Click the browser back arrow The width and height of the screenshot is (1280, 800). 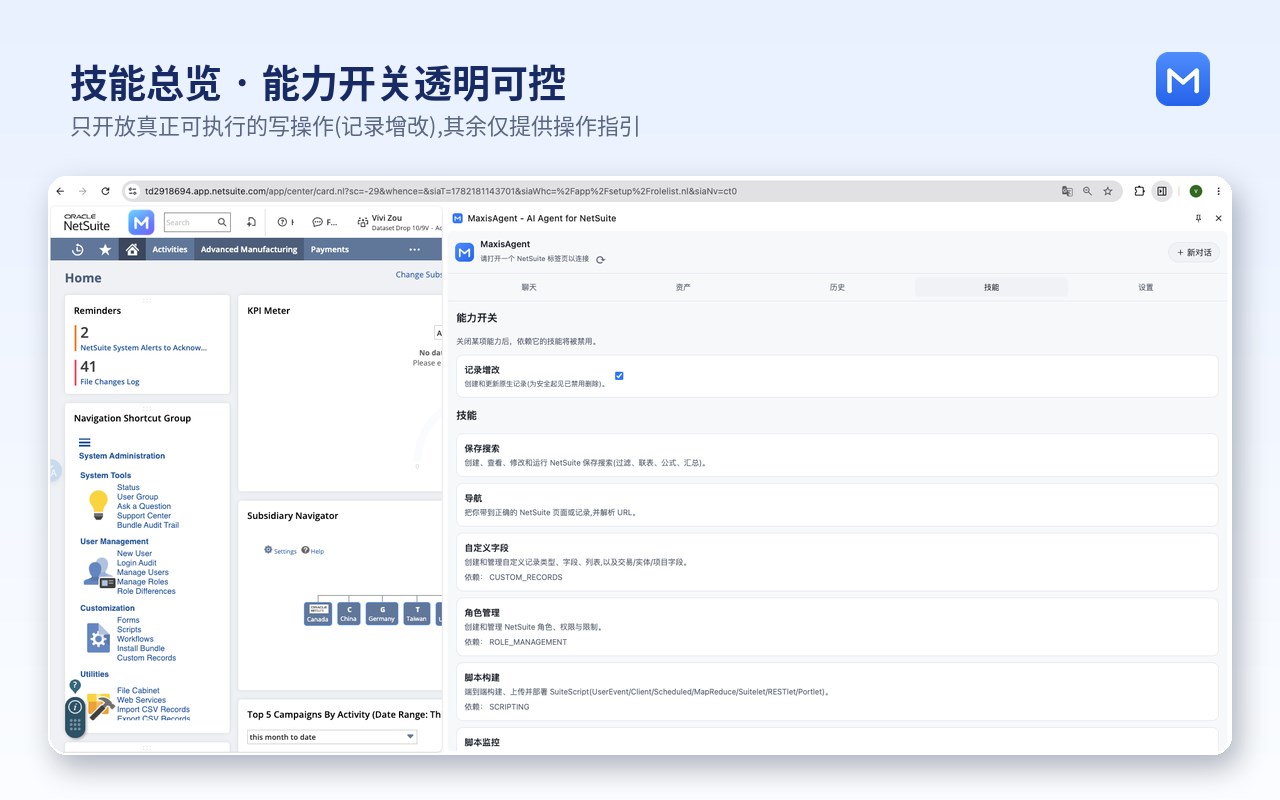tap(60, 191)
